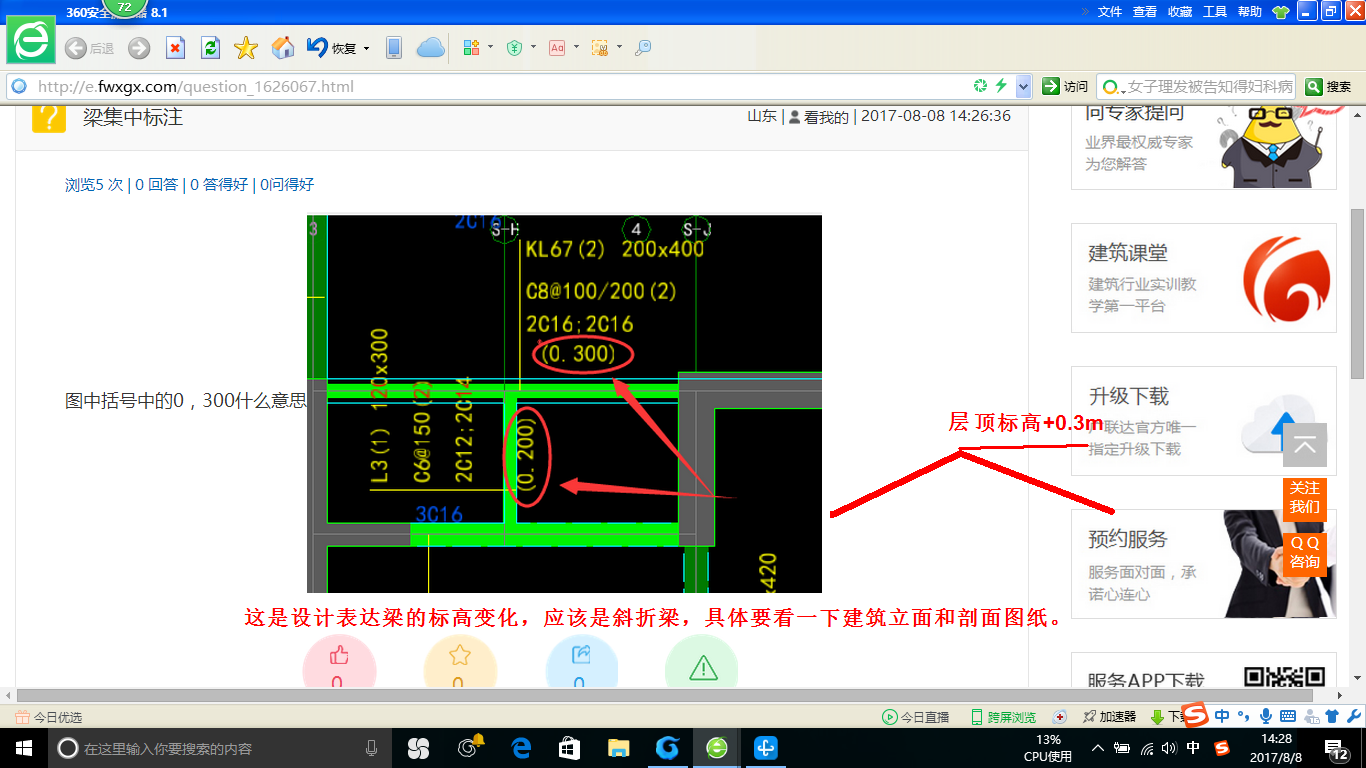The width and height of the screenshot is (1366, 768).
Task: Expand the extensions grid dropdown arrow
Action: (490, 47)
